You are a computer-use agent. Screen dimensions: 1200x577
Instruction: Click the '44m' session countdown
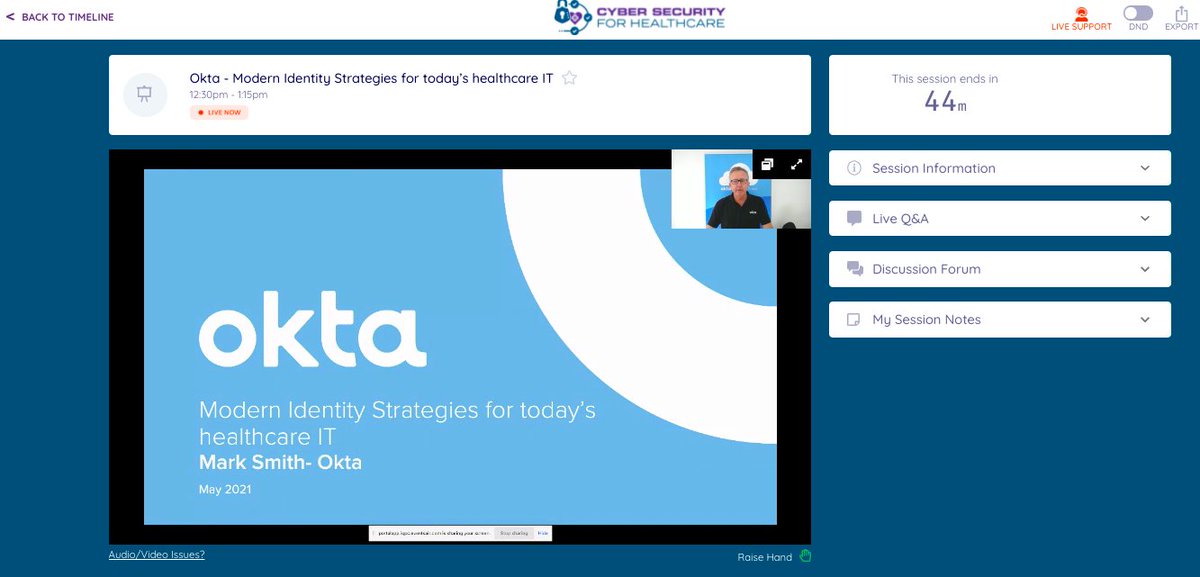945,101
